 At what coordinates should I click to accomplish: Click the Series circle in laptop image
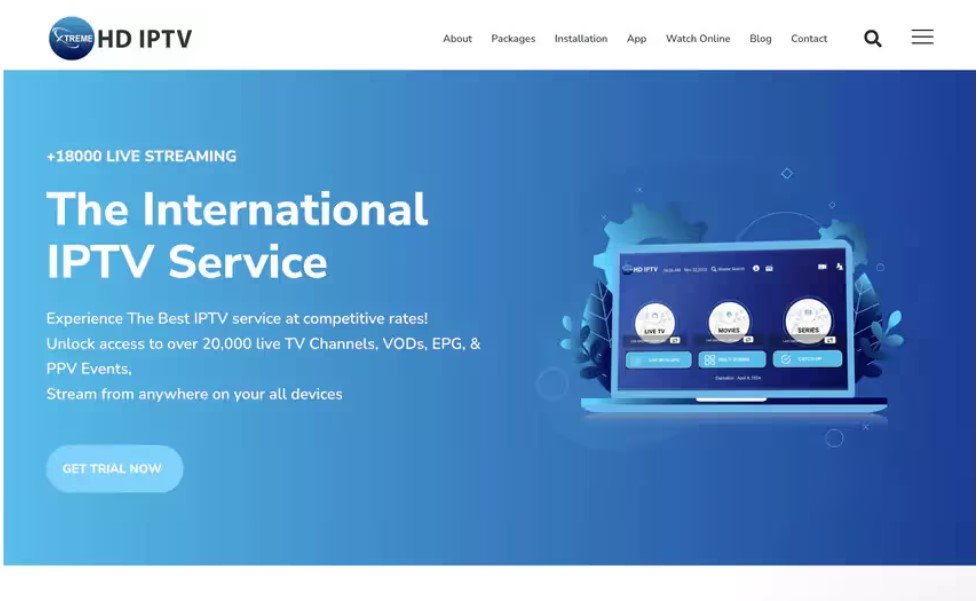(807, 319)
